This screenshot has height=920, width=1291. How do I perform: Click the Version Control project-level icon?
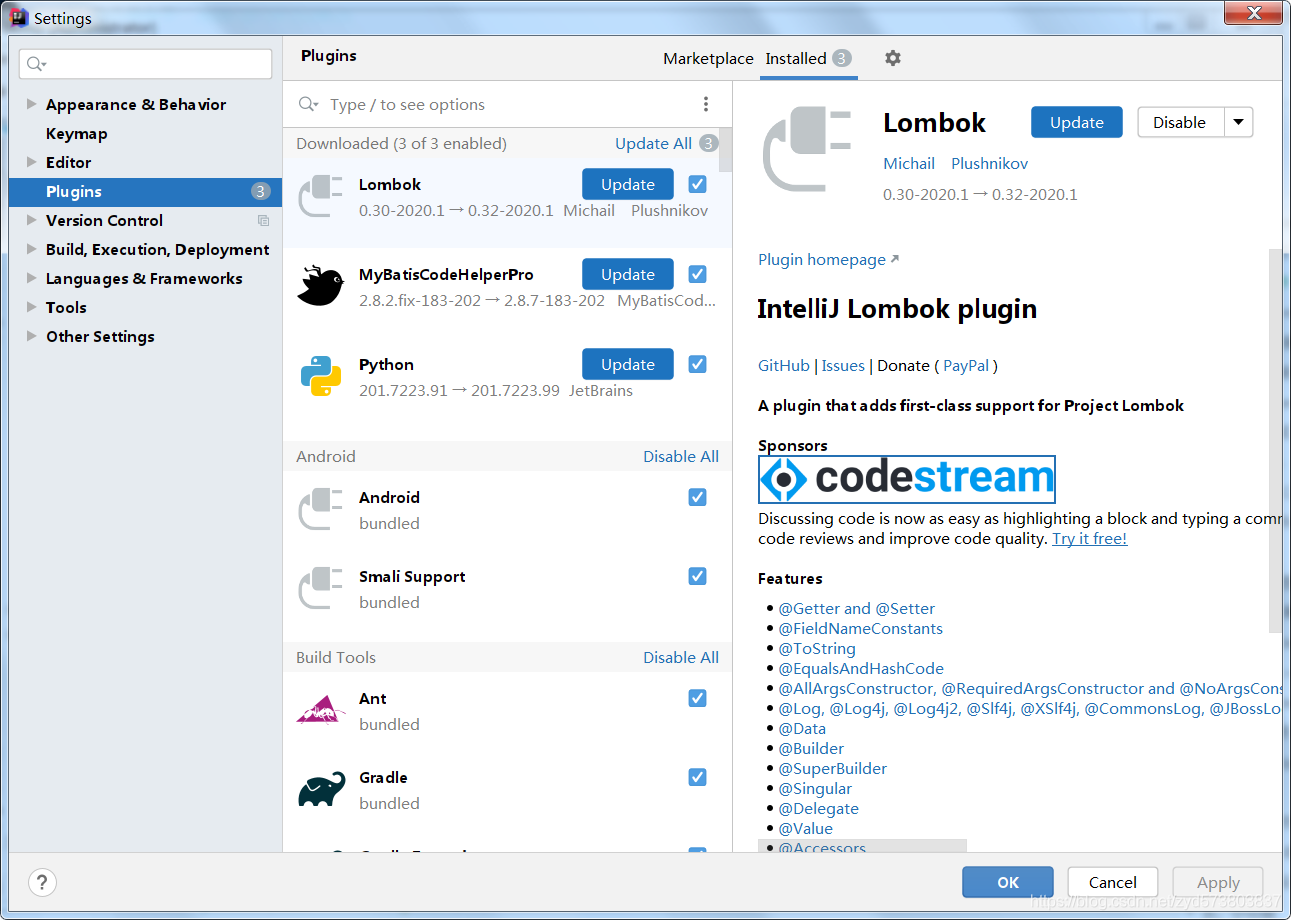point(263,220)
